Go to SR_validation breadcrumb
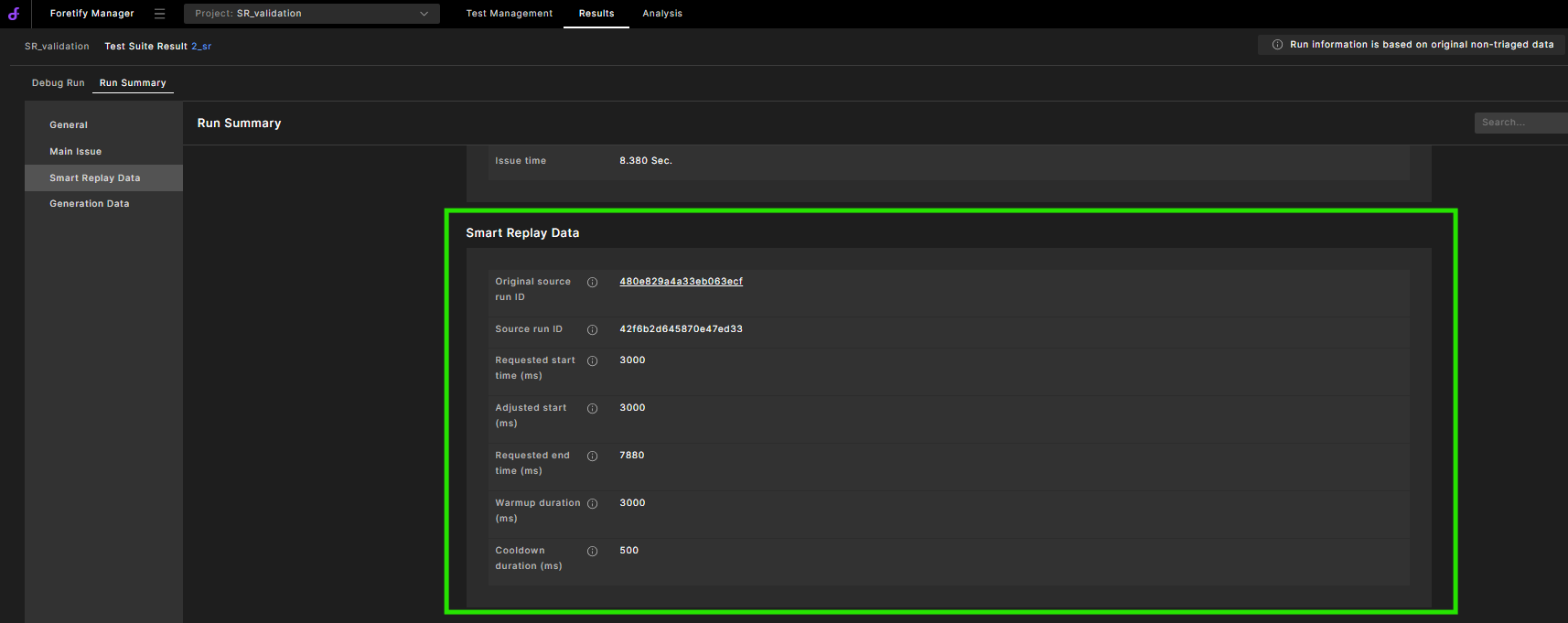The width and height of the screenshot is (1568, 623). (57, 47)
